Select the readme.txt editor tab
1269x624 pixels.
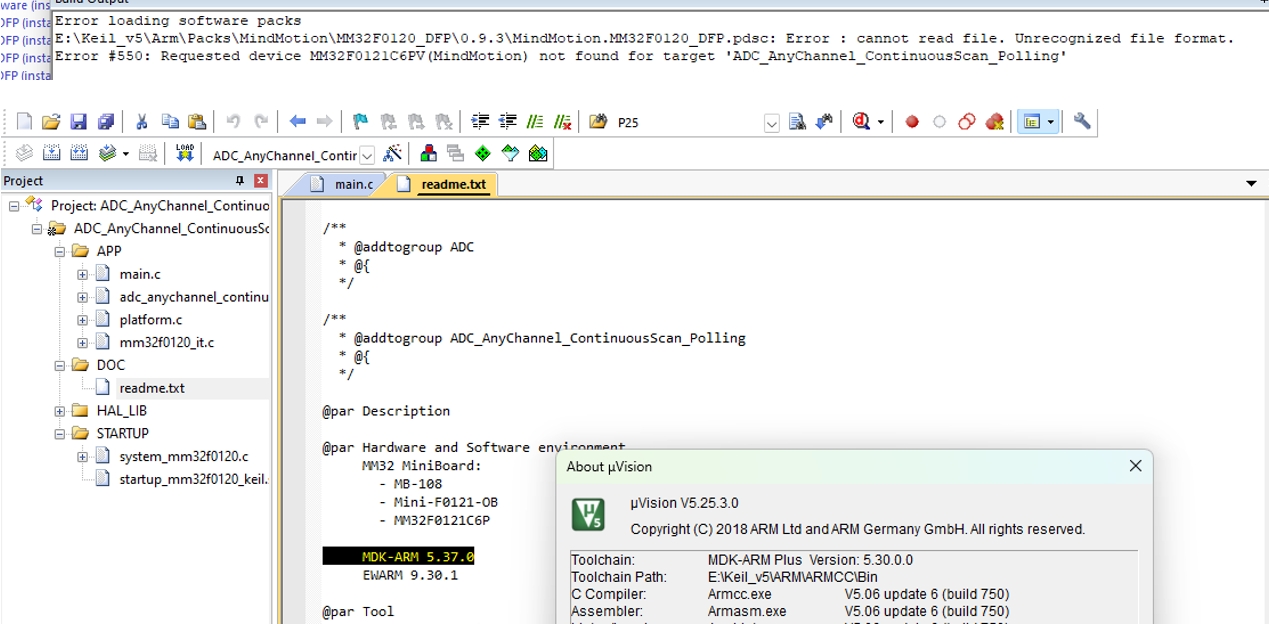click(x=453, y=184)
